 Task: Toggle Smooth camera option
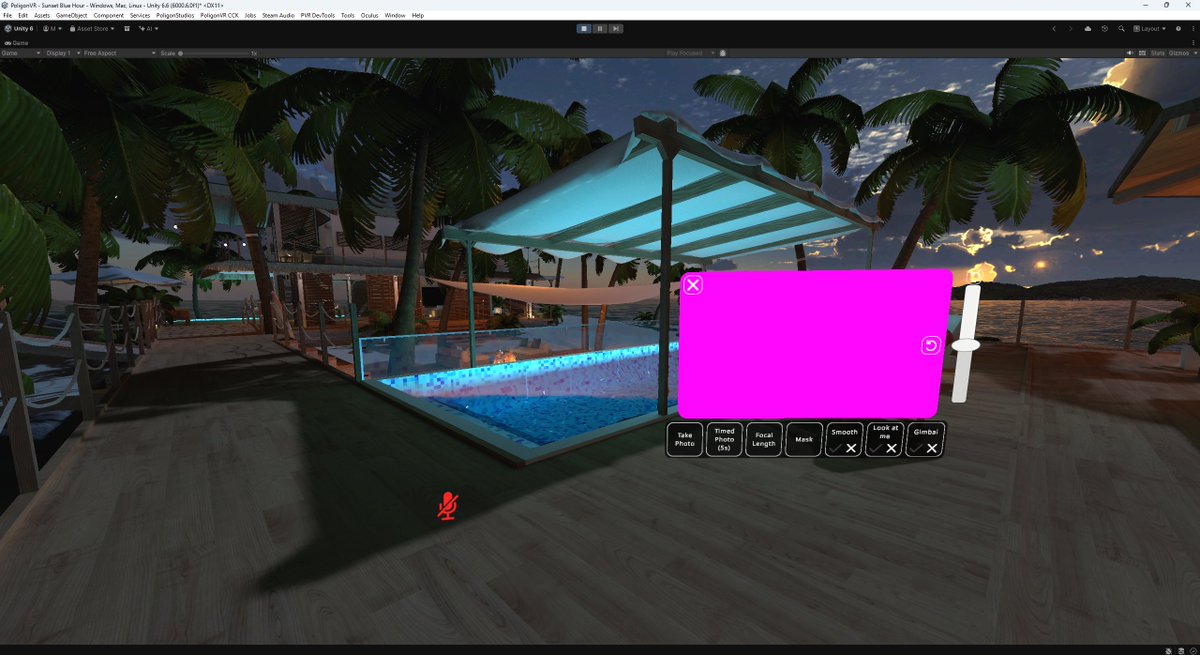pyautogui.click(x=845, y=439)
